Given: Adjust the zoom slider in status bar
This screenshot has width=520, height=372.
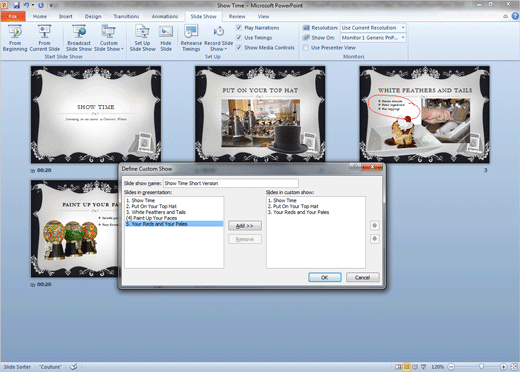Looking at the screenshot, I should (481, 367).
